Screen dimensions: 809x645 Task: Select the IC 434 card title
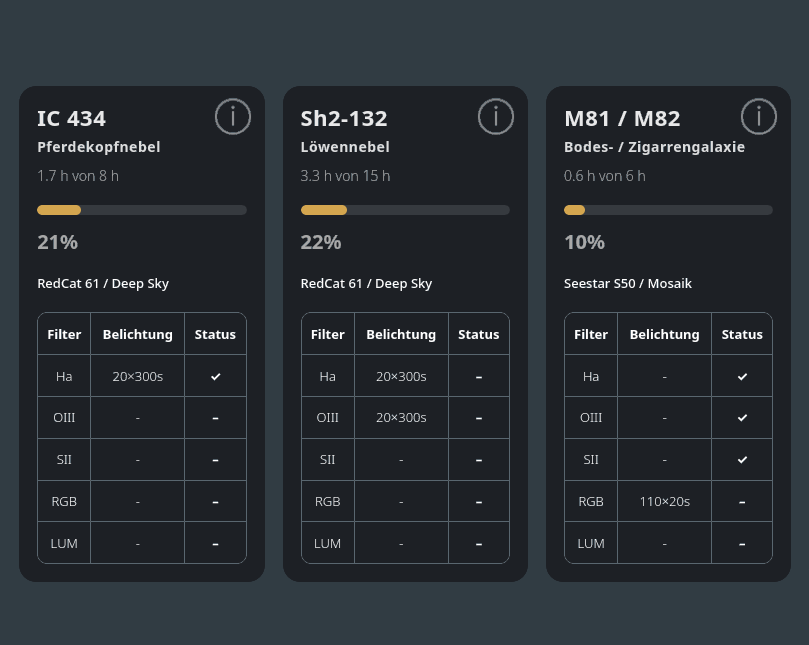tap(72, 119)
